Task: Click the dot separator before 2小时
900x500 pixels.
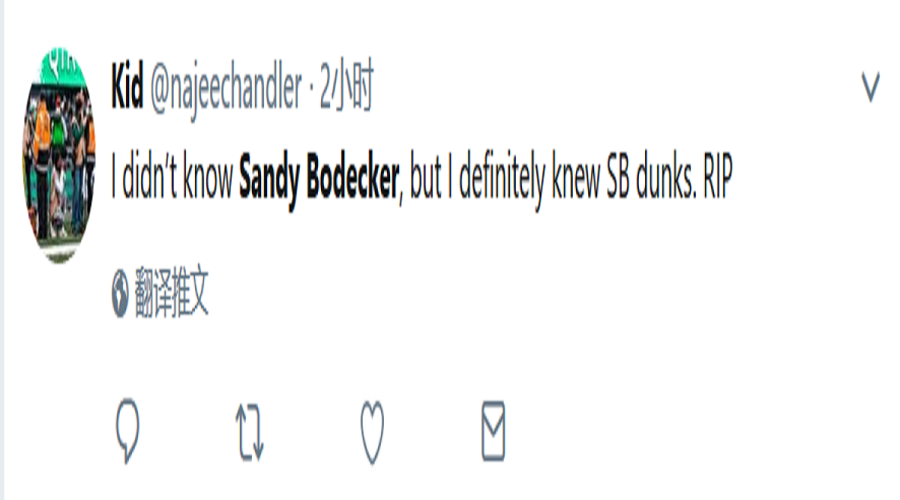Action: pos(311,88)
